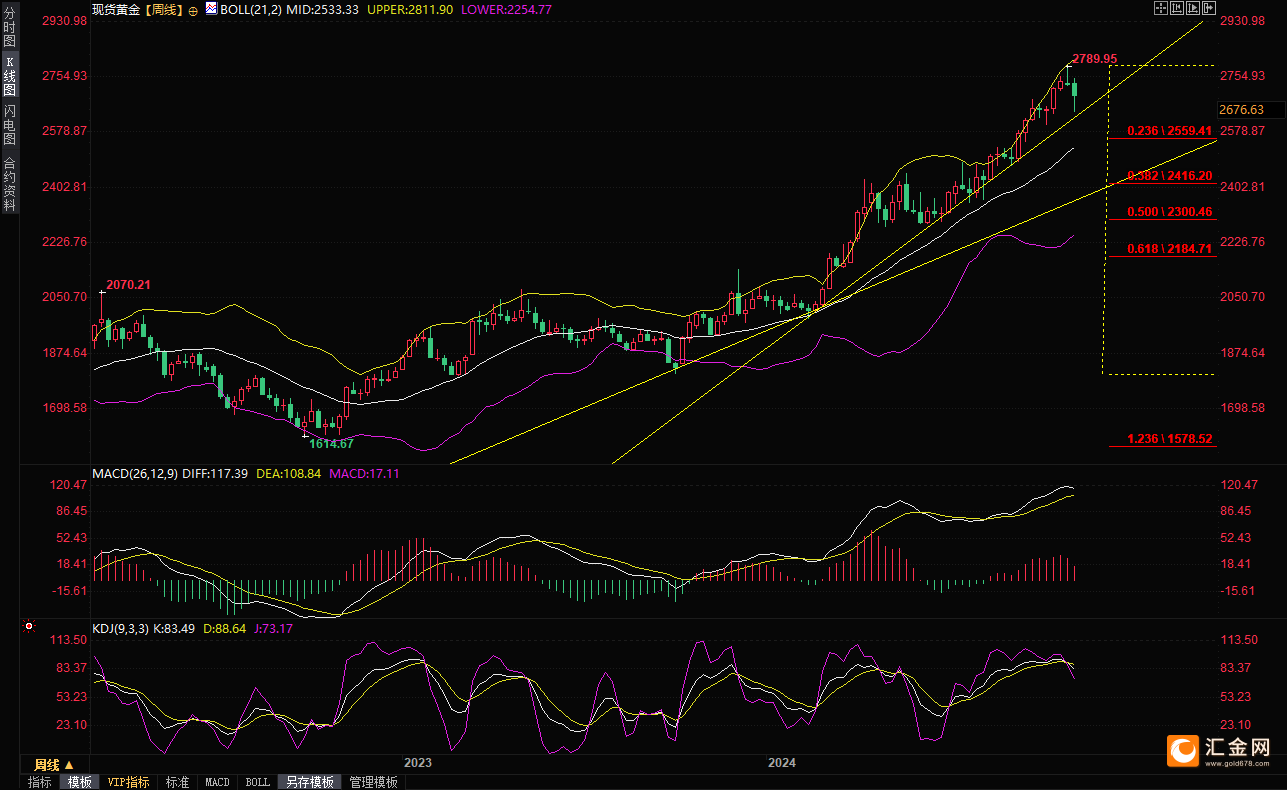The height and width of the screenshot is (790, 1287).
Task: Expand the 周线 period selector
Action: pyautogui.click(x=55, y=764)
